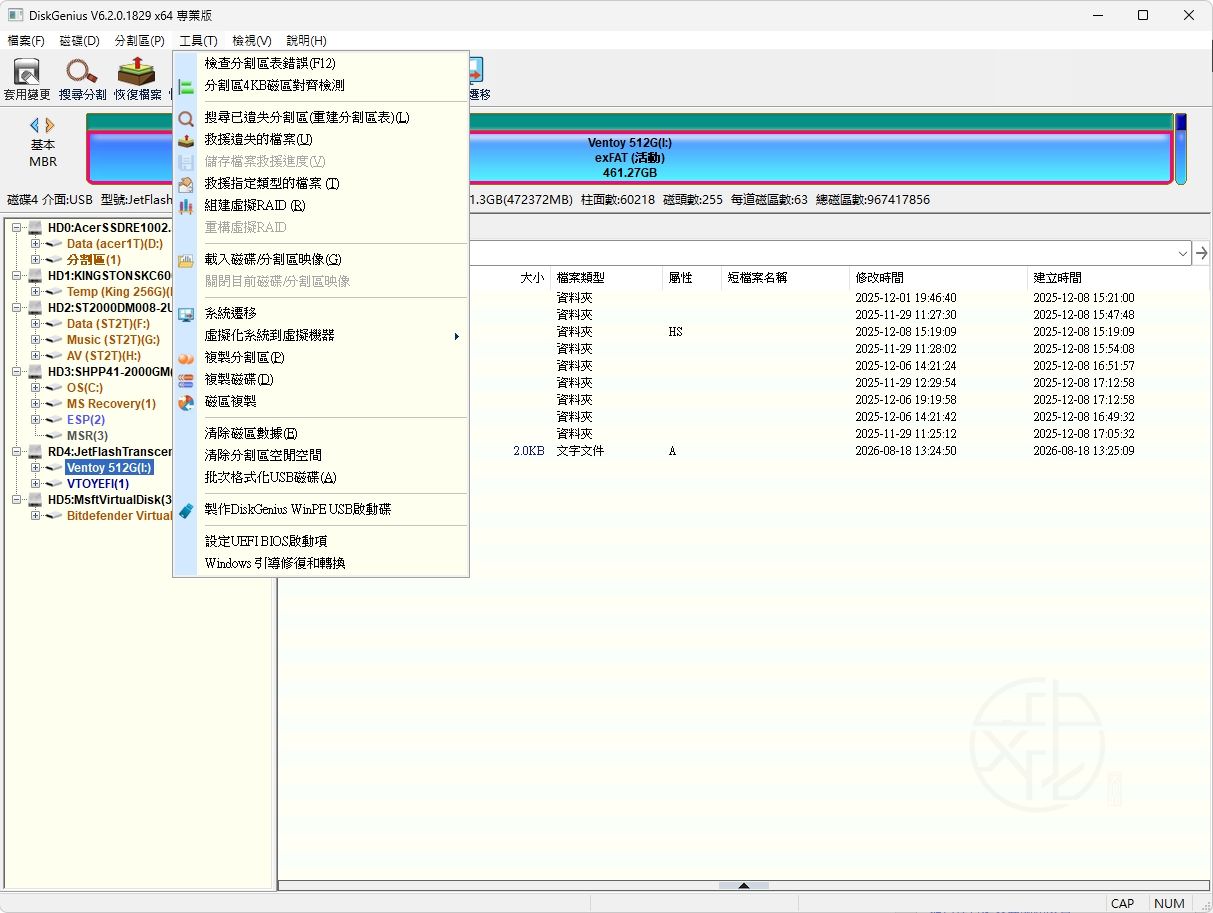Click the RD4 JetFlash disk icon
1213x913 pixels.
point(36,452)
